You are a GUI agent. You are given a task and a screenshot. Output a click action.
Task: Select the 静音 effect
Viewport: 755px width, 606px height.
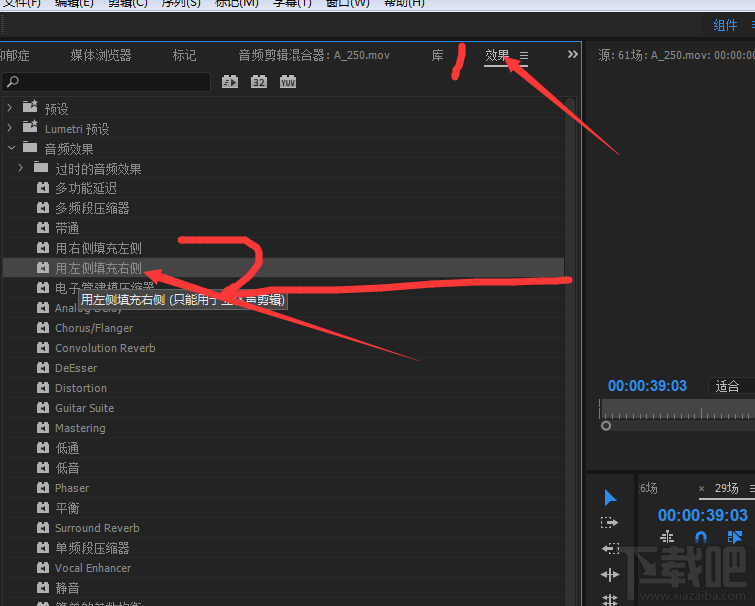point(67,588)
